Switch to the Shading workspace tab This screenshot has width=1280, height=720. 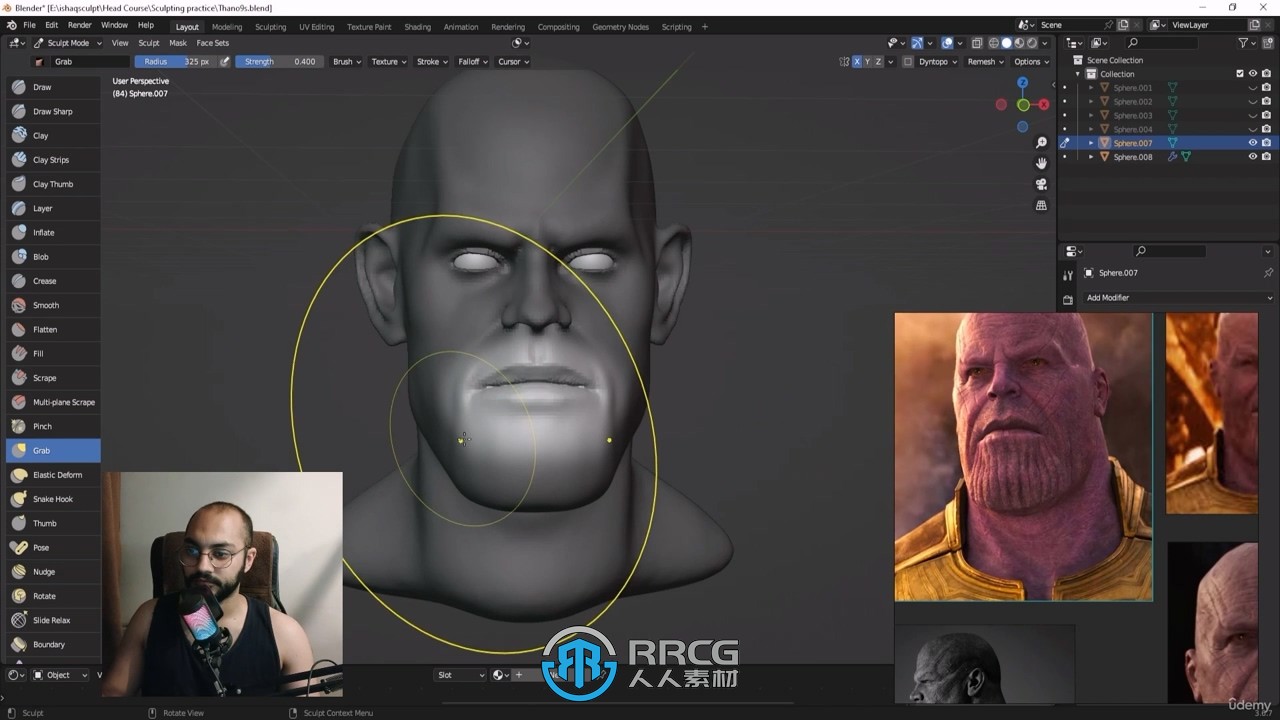tap(417, 27)
